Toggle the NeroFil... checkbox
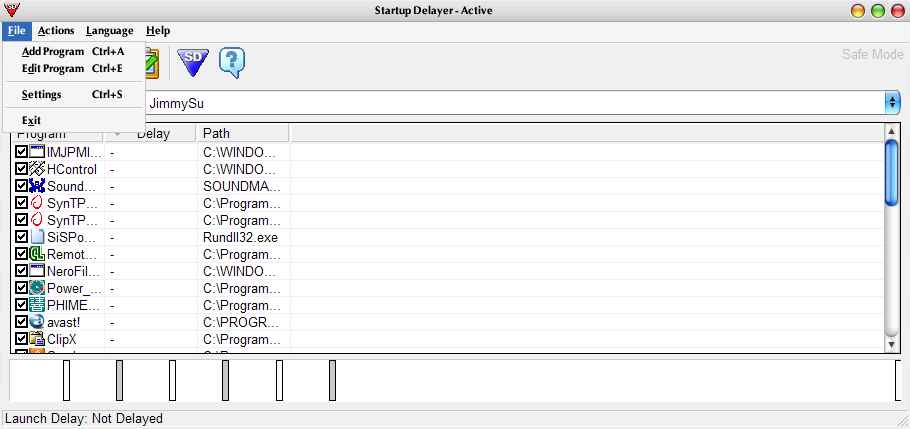 tap(21, 271)
